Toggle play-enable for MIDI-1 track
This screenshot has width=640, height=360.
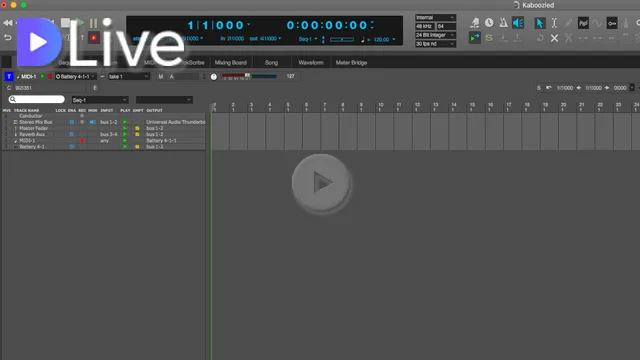[124, 140]
